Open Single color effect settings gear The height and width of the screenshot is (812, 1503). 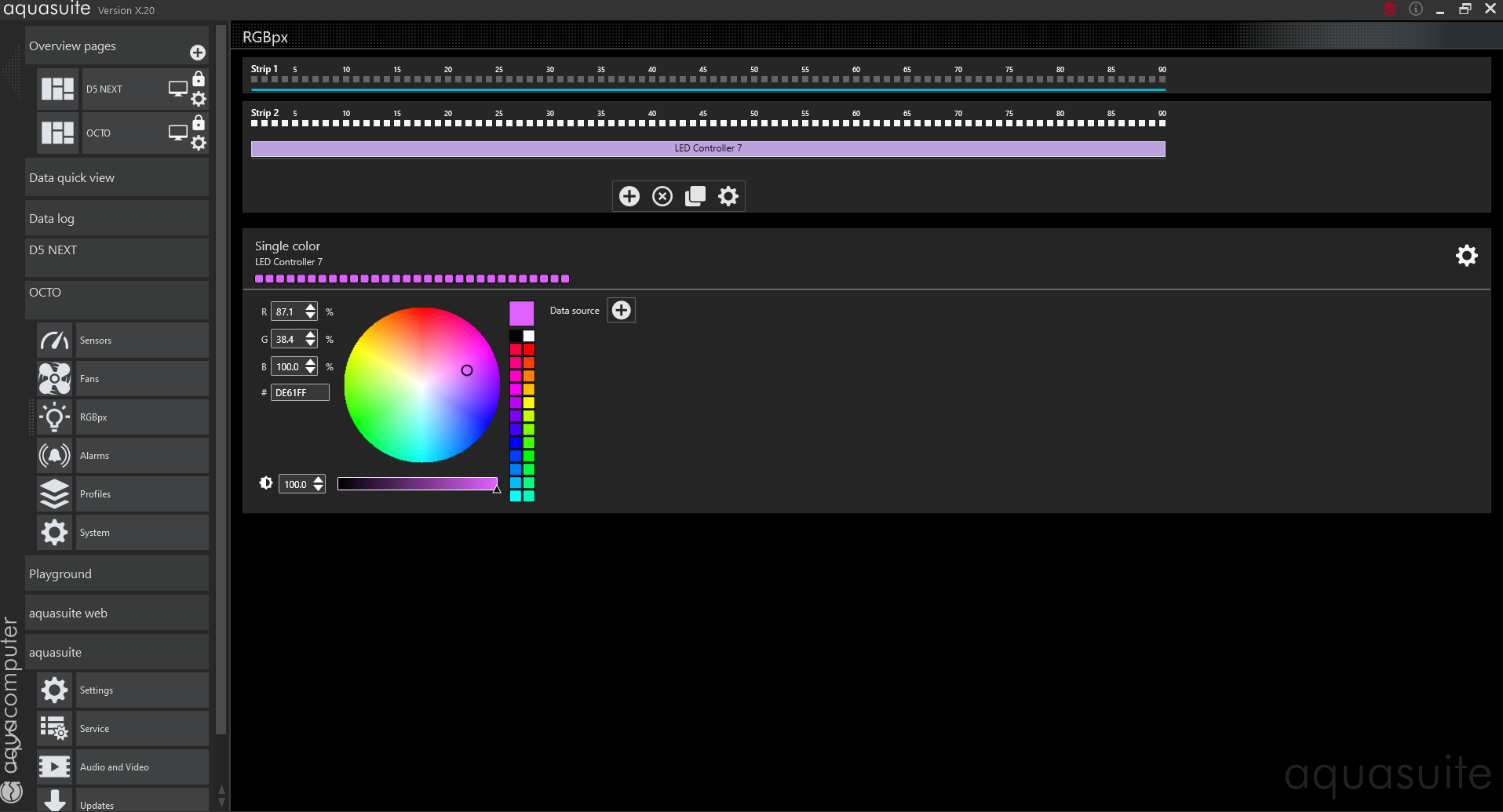pyautogui.click(x=1466, y=256)
